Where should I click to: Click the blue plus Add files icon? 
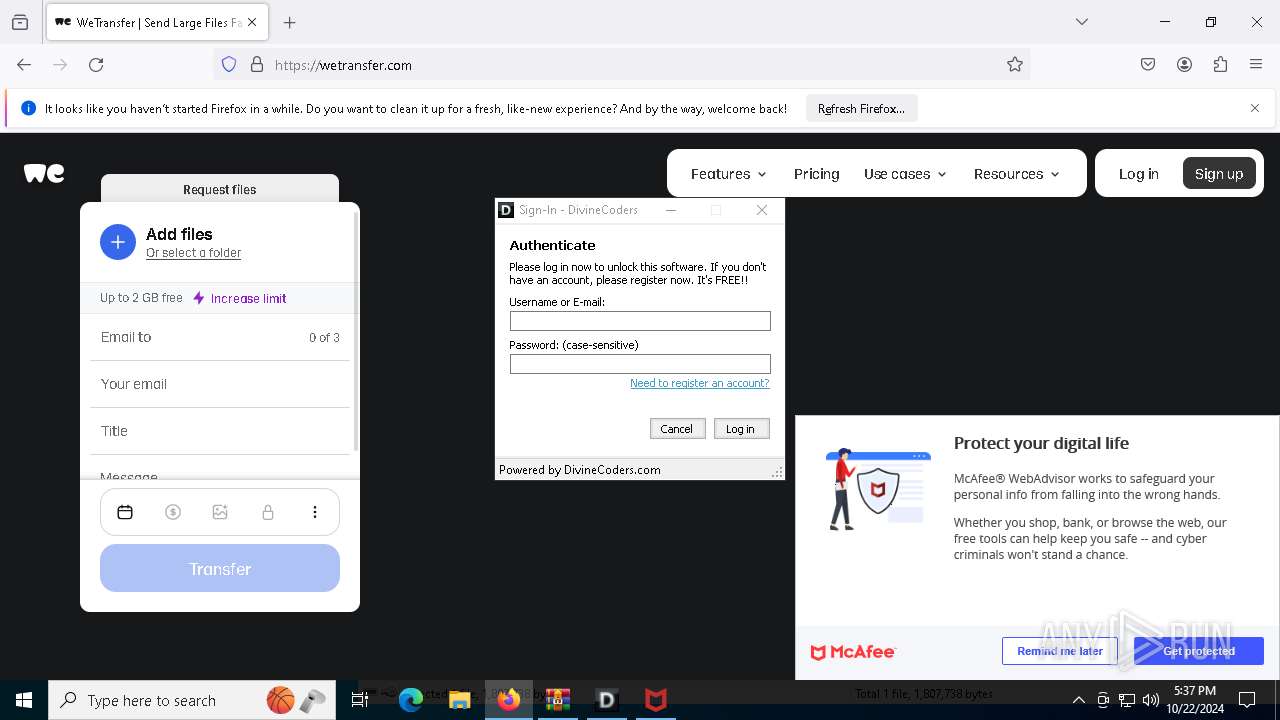click(117, 242)
